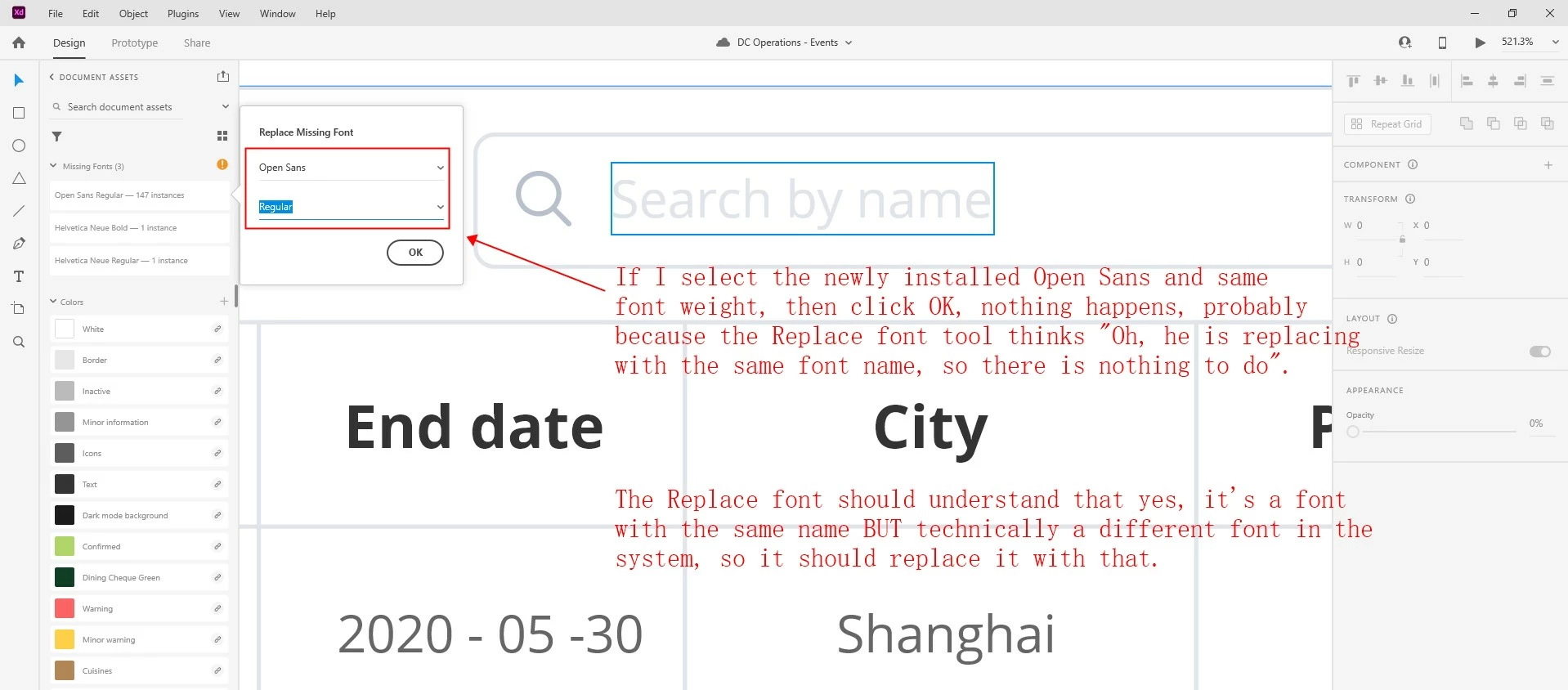Select Helvetica Neue Bold 1 instance entry
The width and height of the screenshot is (1568, 690).
click(140, 228)
